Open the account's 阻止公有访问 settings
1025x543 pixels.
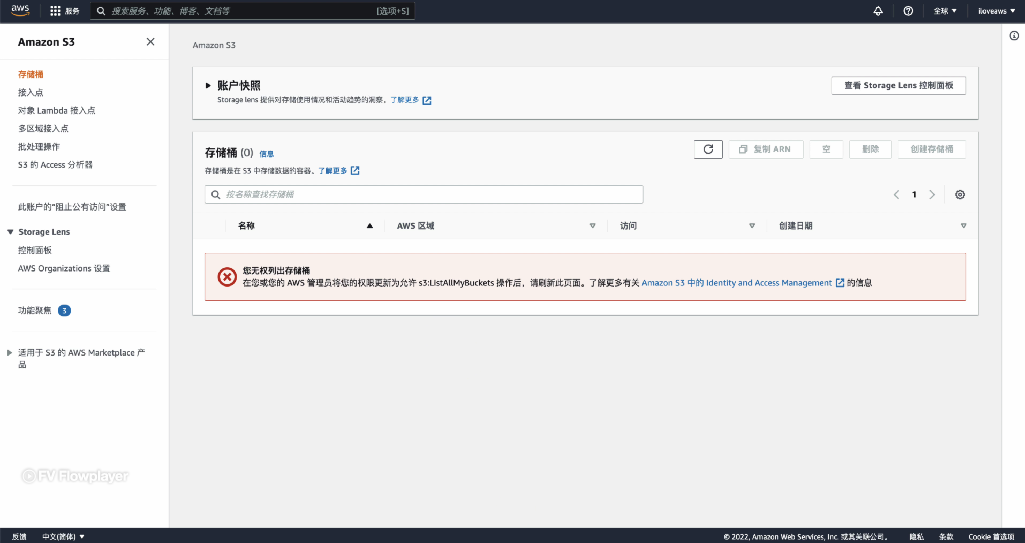point(72,207)
